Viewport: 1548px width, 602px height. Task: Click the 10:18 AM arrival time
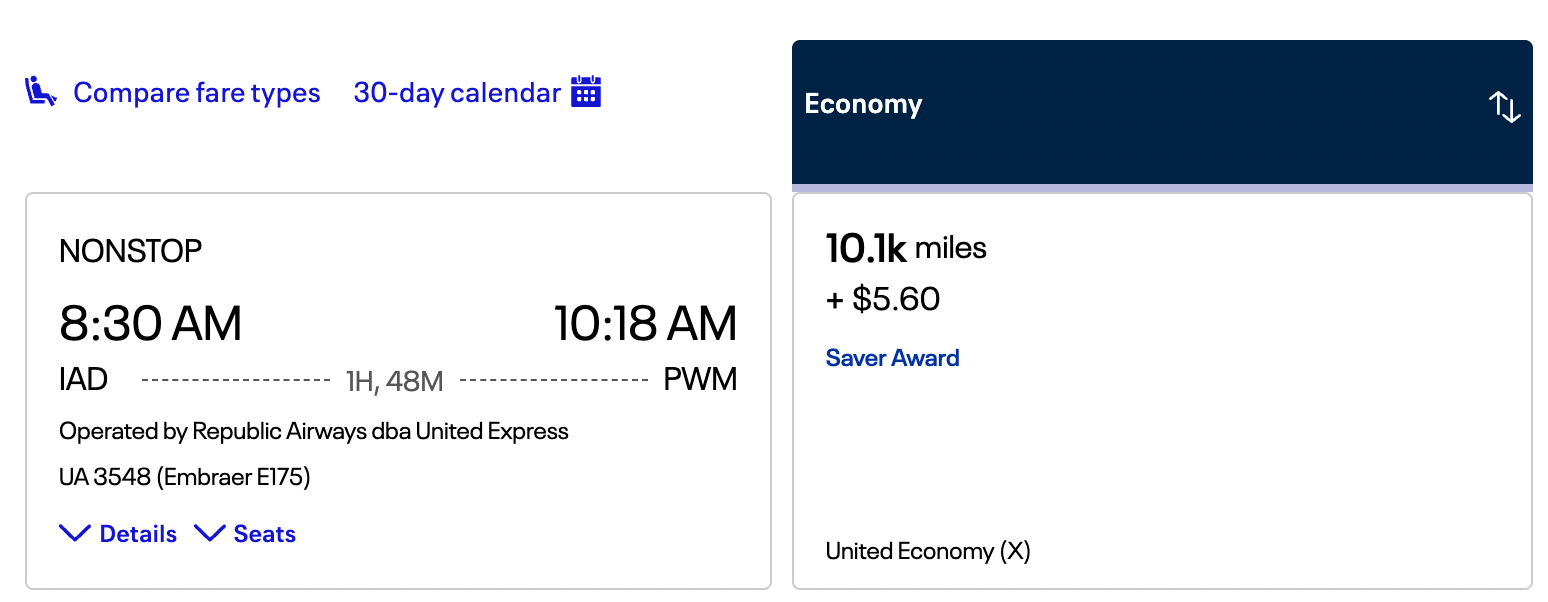tap(645, 324)
